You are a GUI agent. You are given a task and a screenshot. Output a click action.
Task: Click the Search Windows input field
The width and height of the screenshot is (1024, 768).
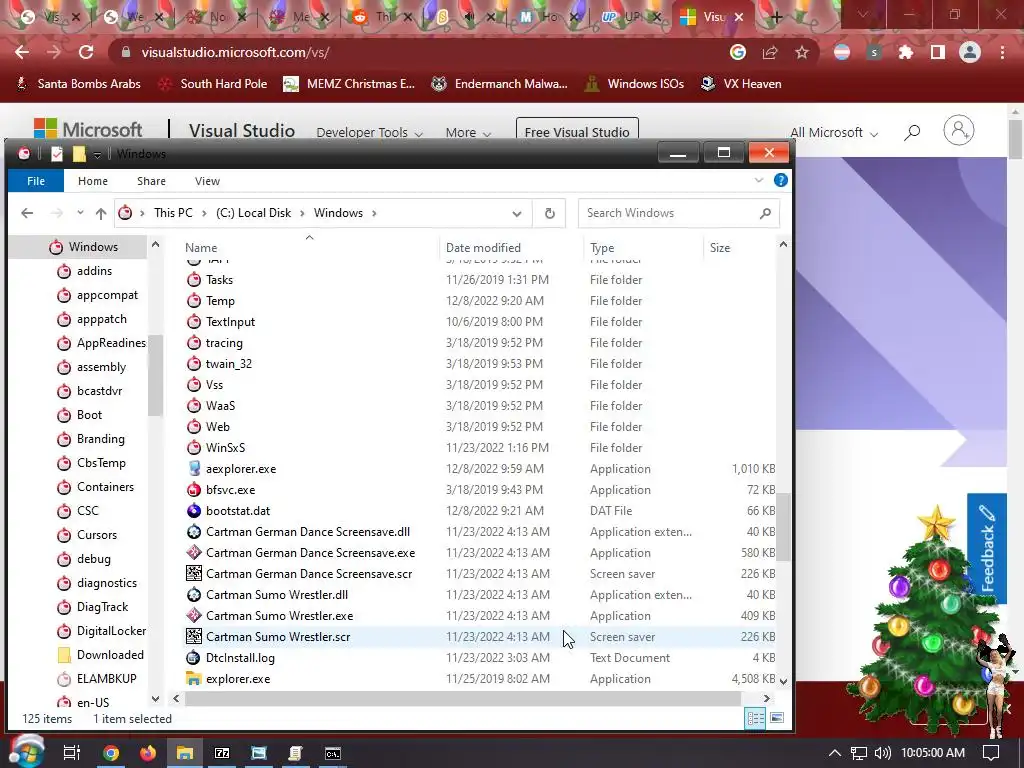pos(669,213)
